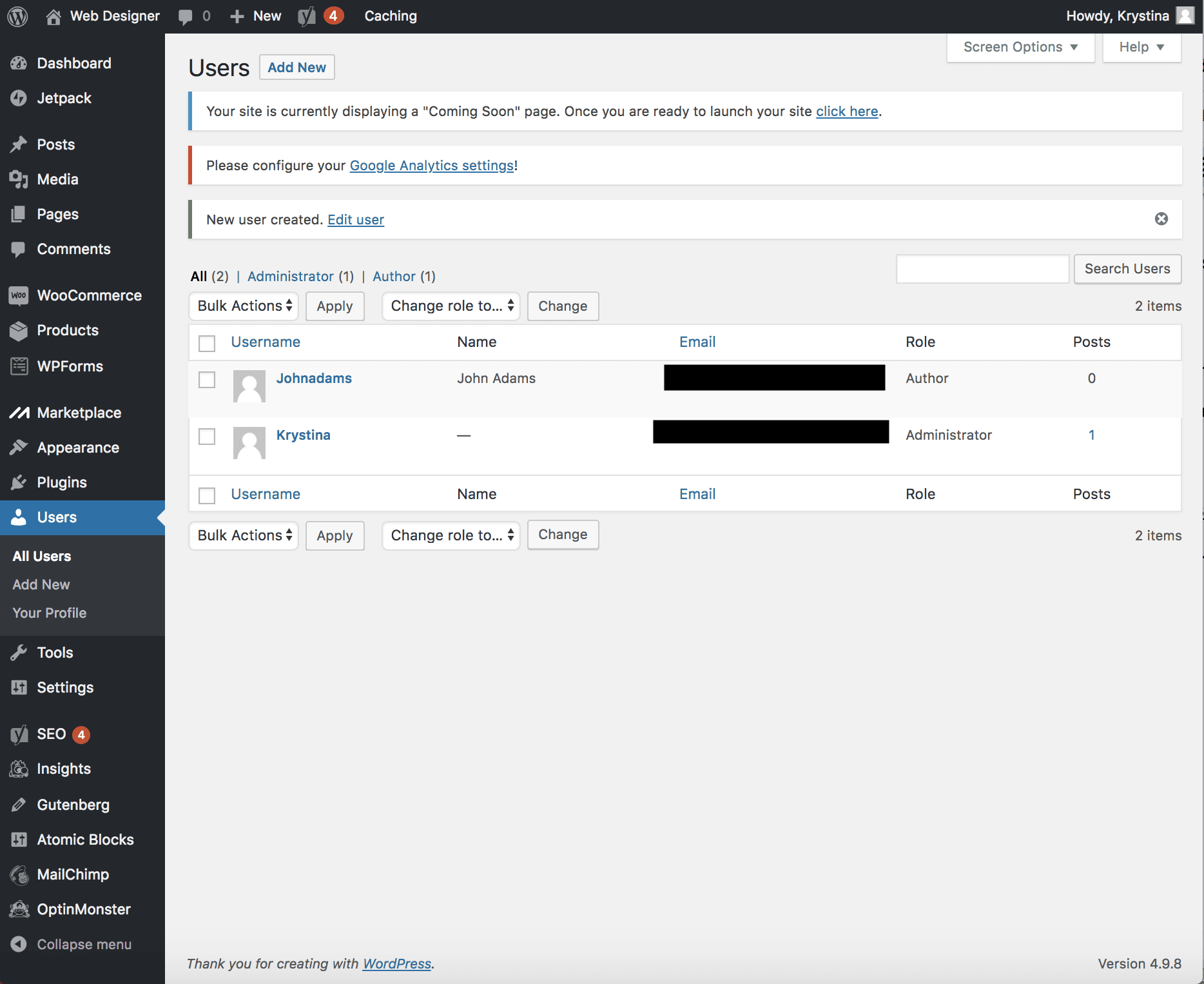Expand the Screen Options panel
Image resolution: width=1204 pixels, height=984 pixels.
tap(1020, 48)
